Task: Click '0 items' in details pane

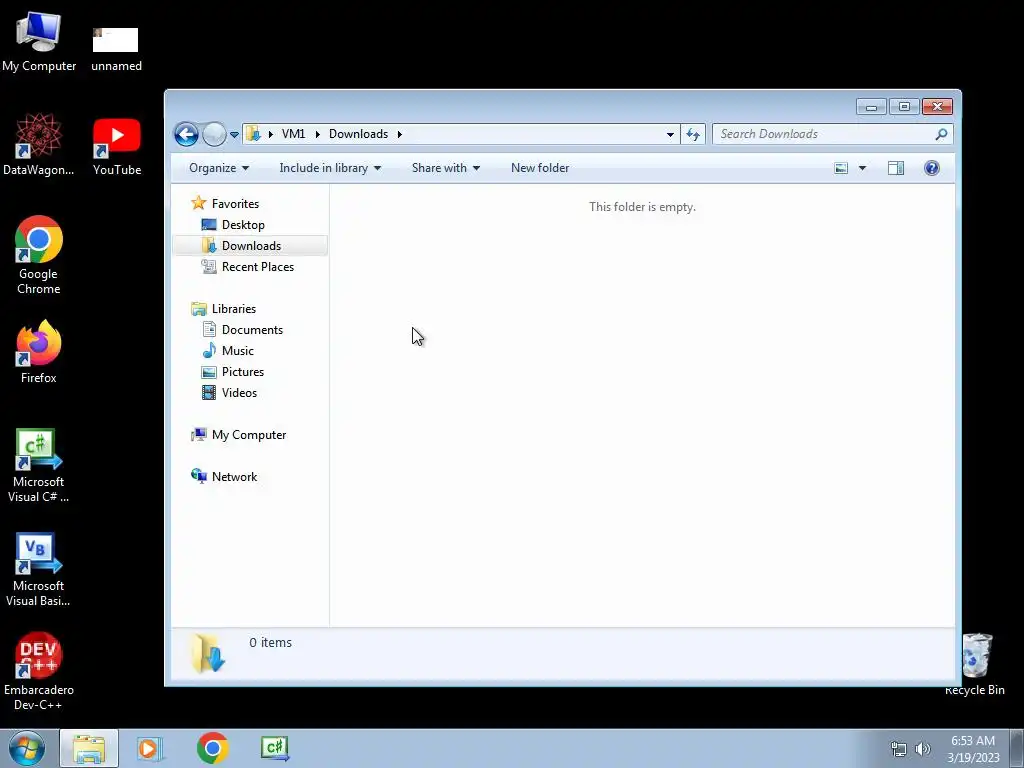Action: tap(270, 643)
